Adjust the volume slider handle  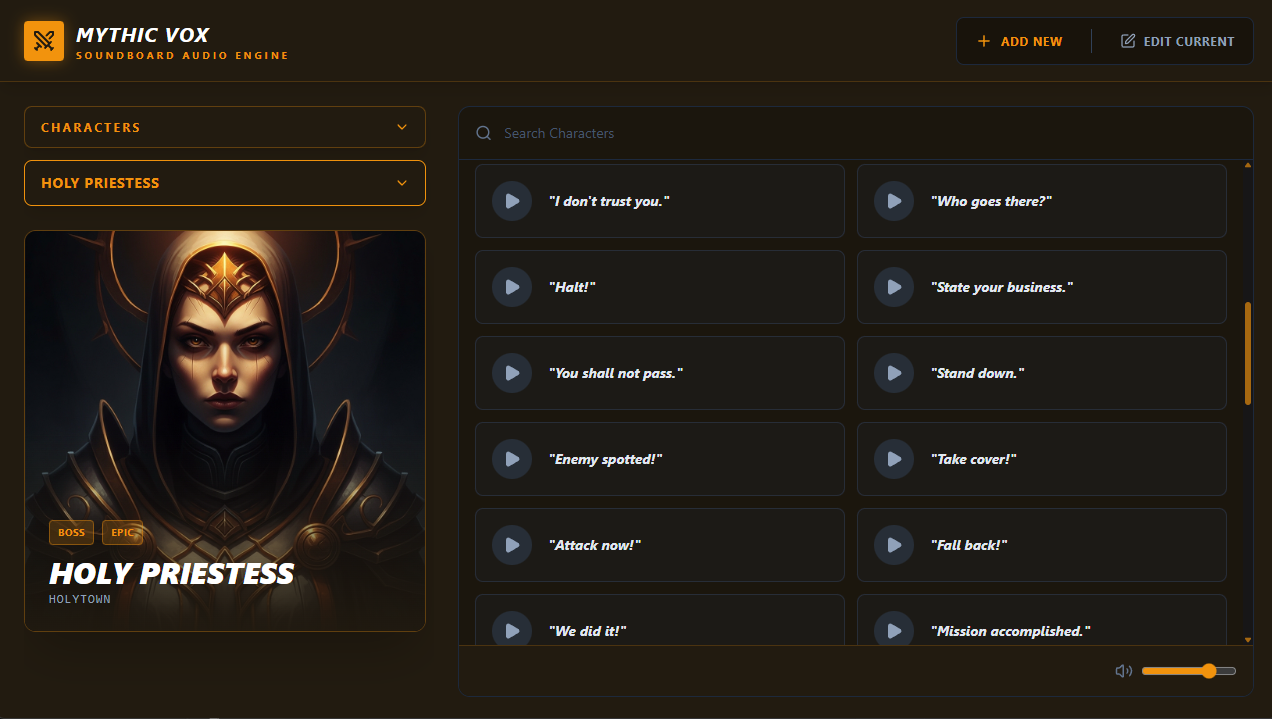[1209, 671]
